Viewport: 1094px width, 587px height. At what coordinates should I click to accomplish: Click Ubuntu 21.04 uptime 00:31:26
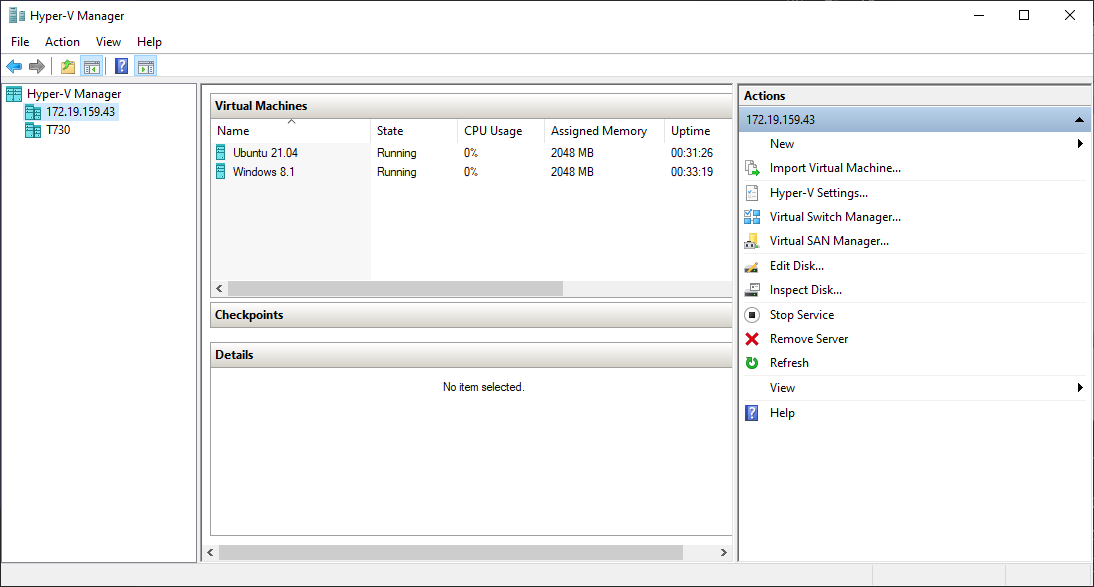[x=692, y=153]
